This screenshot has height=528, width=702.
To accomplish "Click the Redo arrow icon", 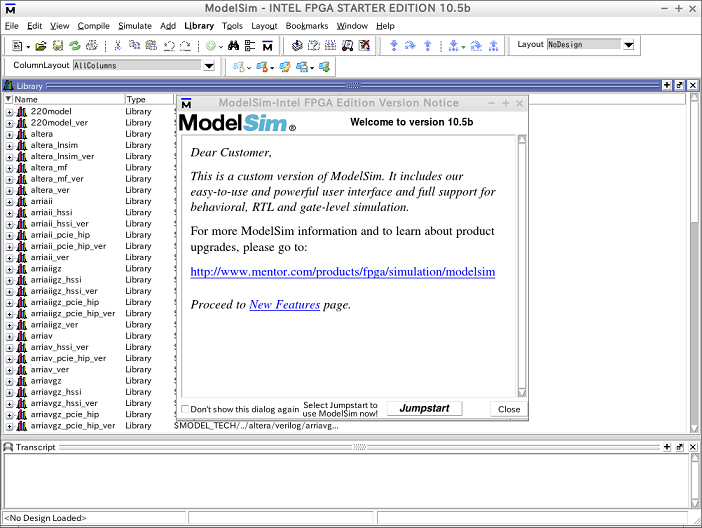I will pyautogui.click(x=185, y=46).
